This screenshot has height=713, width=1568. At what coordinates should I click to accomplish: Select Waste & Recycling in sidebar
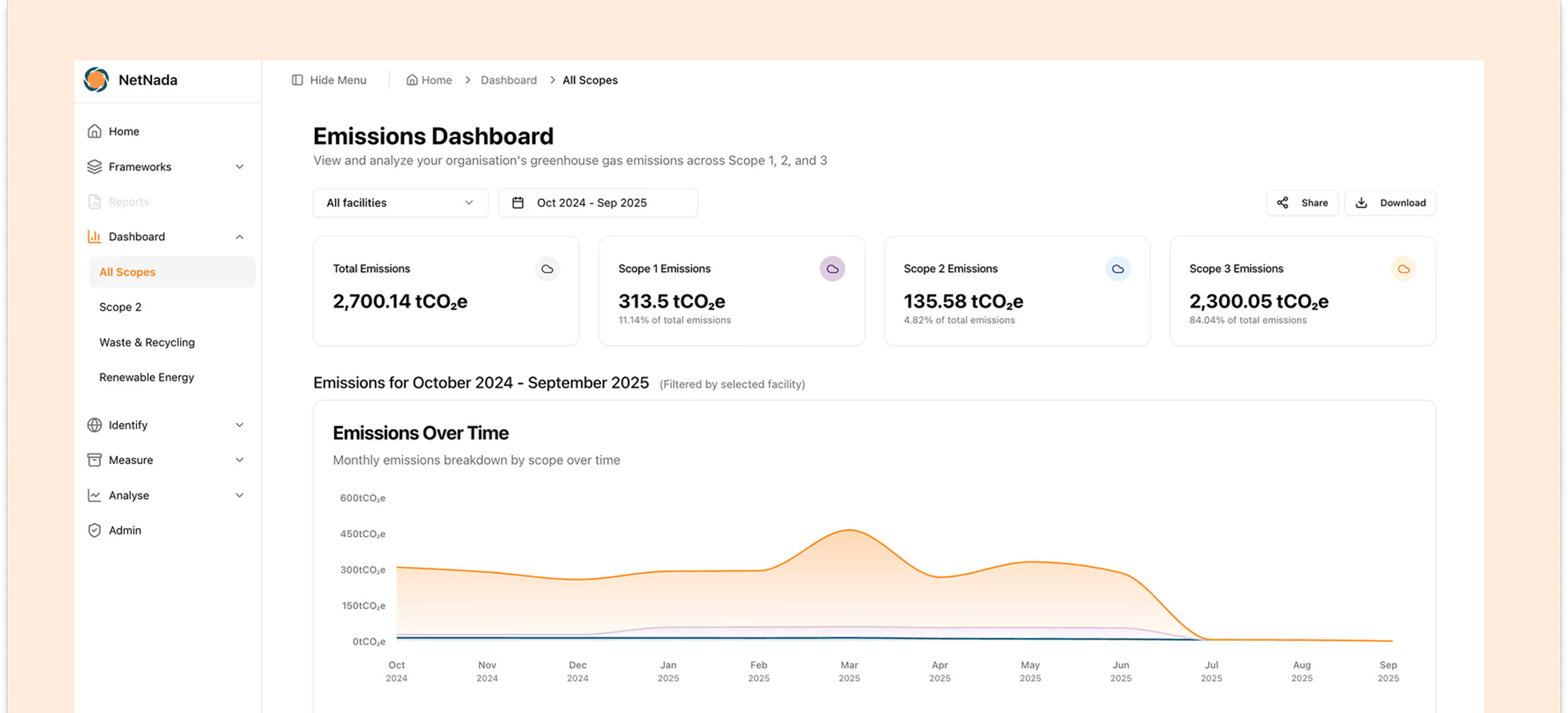point(147,342)
